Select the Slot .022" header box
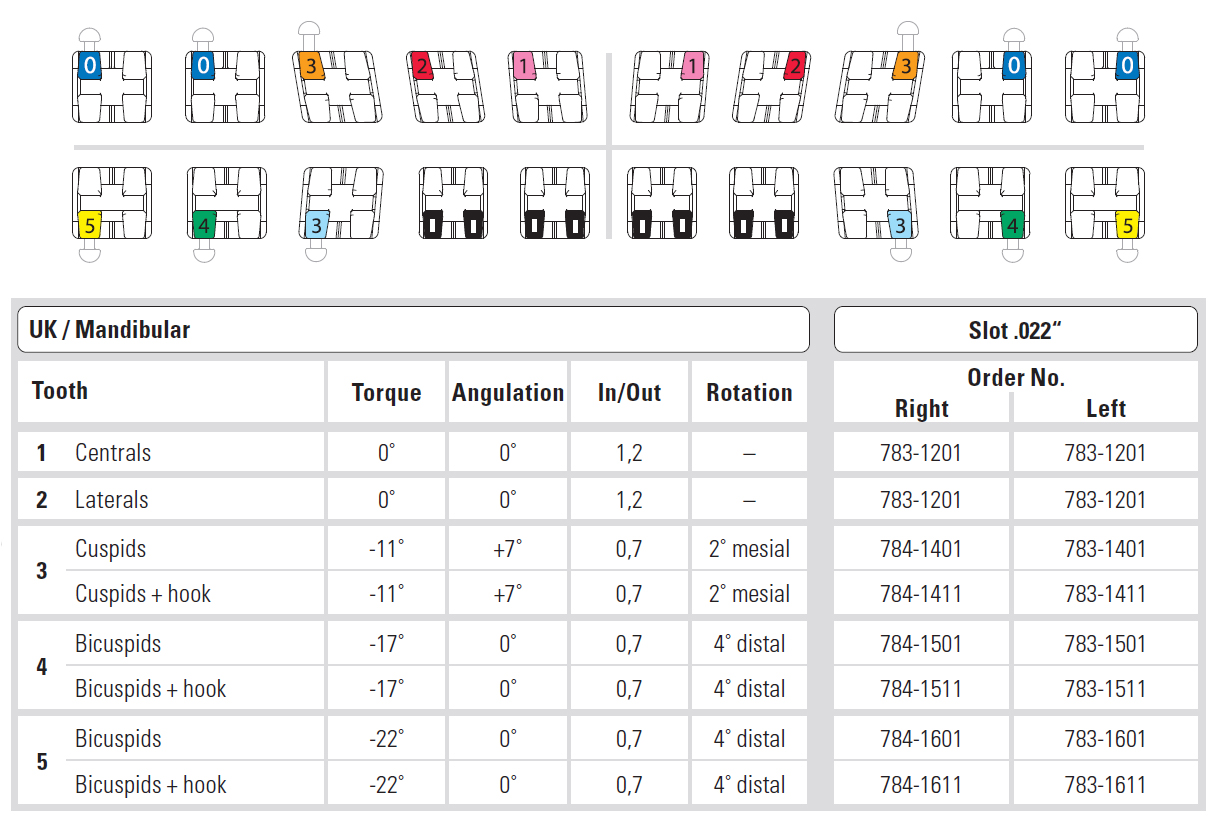 coord(1015,330)
